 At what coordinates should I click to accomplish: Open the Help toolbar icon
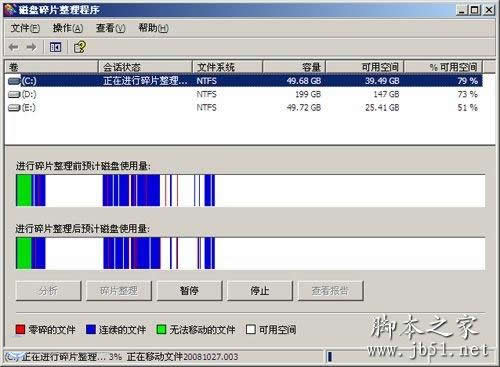[80, 47]
